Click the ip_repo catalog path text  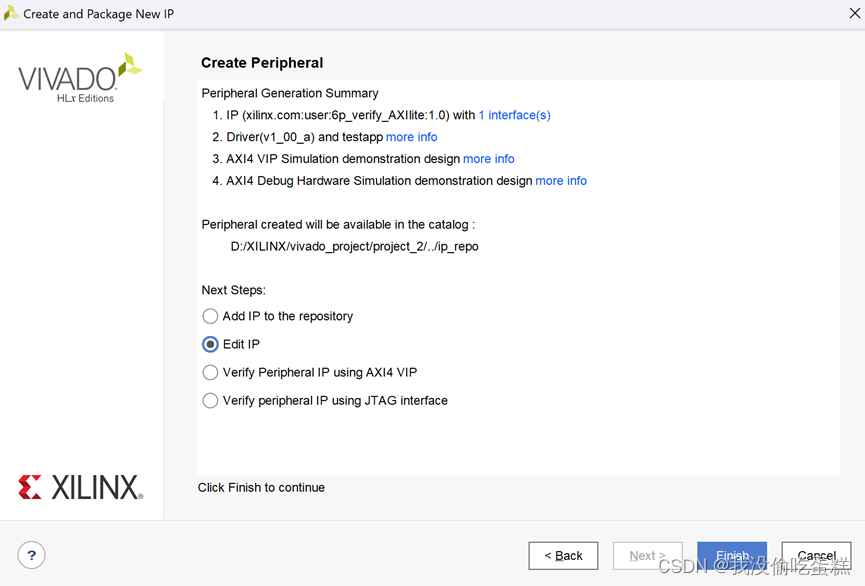point(354,246)
